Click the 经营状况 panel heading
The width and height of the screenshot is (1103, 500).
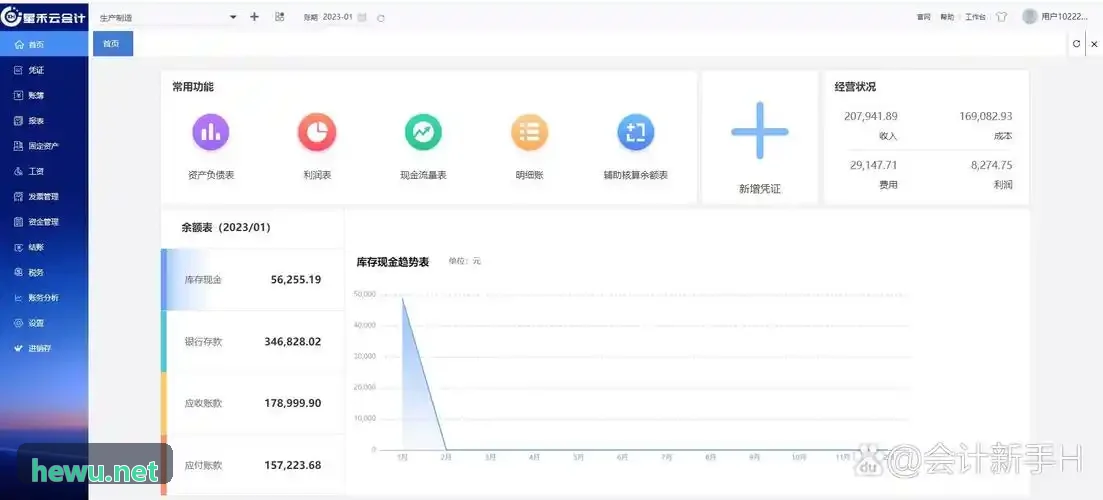(855, 87)
